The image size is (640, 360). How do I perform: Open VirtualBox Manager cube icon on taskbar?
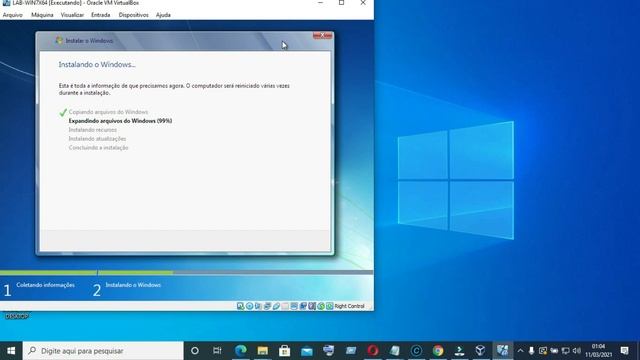pyautogui.click(x=480, y=351)
